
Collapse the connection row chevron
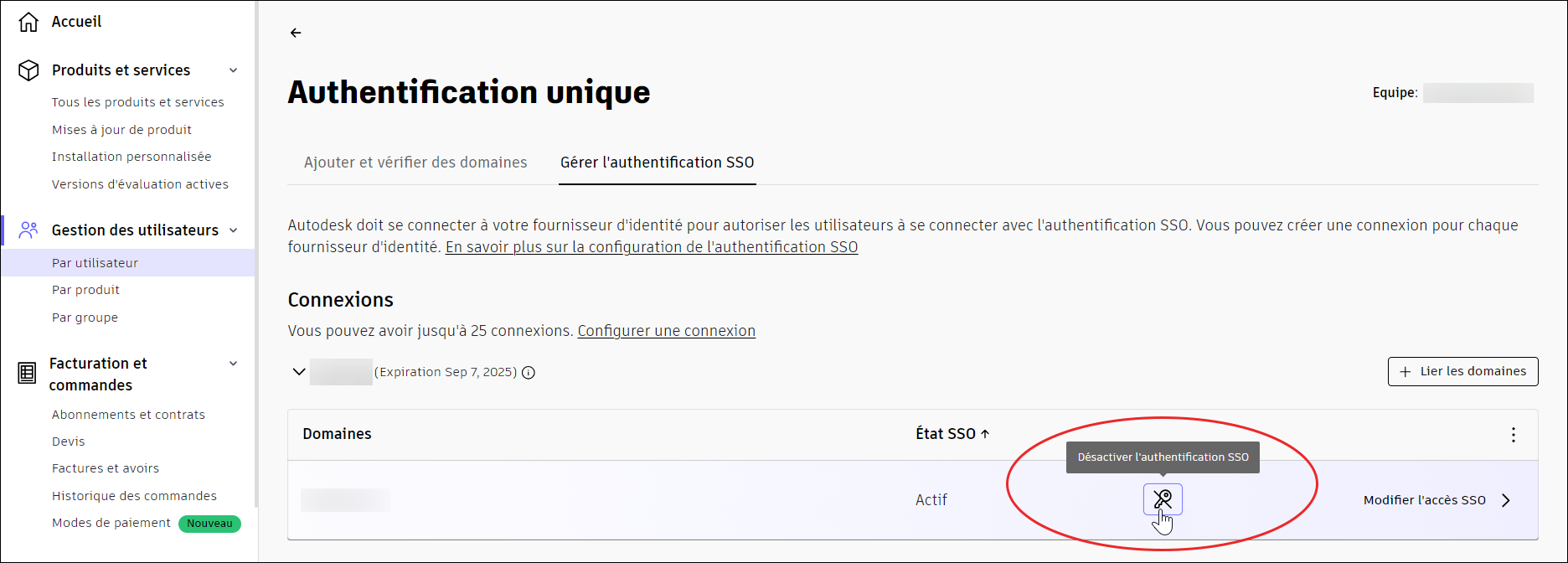tap(298, 372)
